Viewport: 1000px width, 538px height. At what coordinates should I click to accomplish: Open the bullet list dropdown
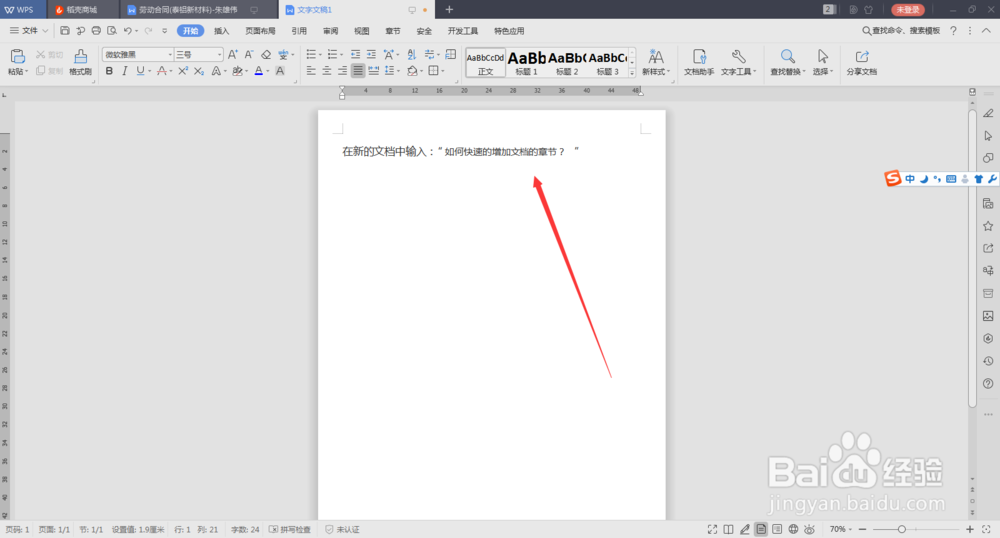tap(321, 55)
